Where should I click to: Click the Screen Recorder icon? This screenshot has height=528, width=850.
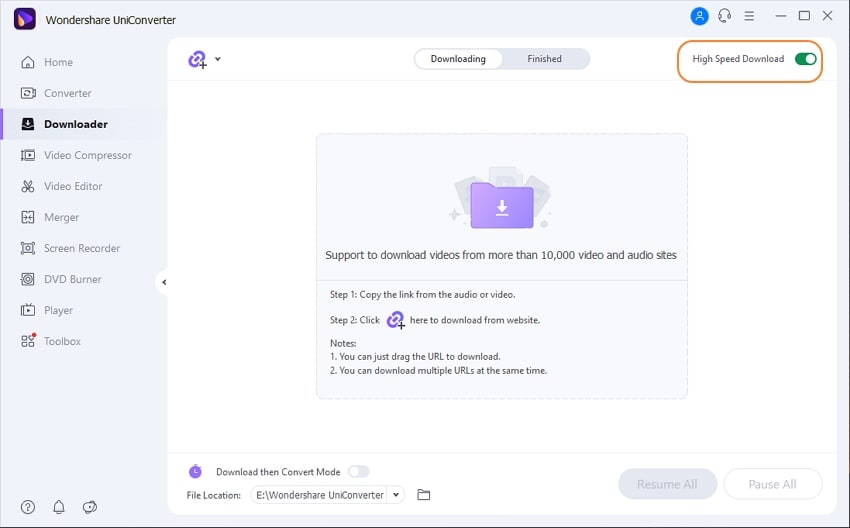28,248
